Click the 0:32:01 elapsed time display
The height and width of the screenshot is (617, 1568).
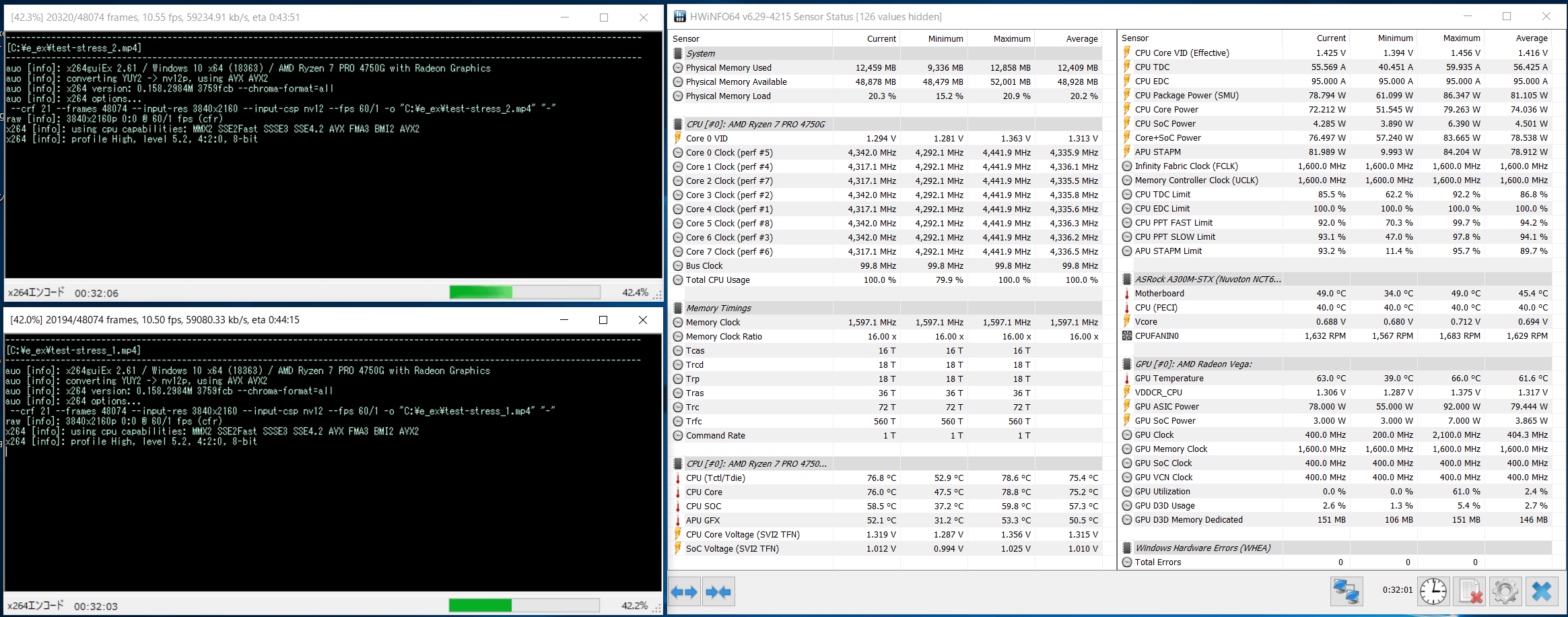(1398, 589)
